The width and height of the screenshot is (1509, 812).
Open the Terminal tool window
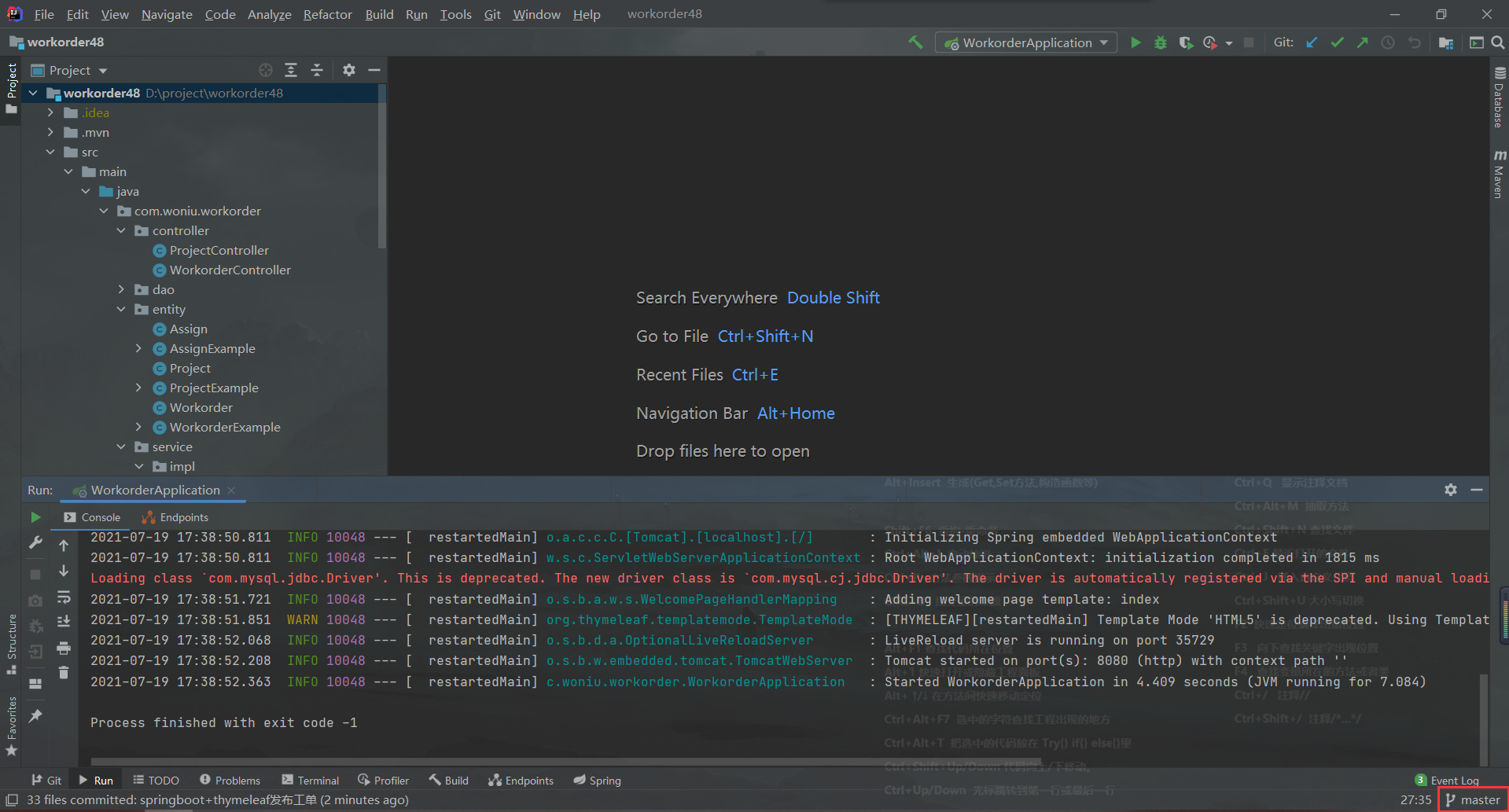click(311, 781)
